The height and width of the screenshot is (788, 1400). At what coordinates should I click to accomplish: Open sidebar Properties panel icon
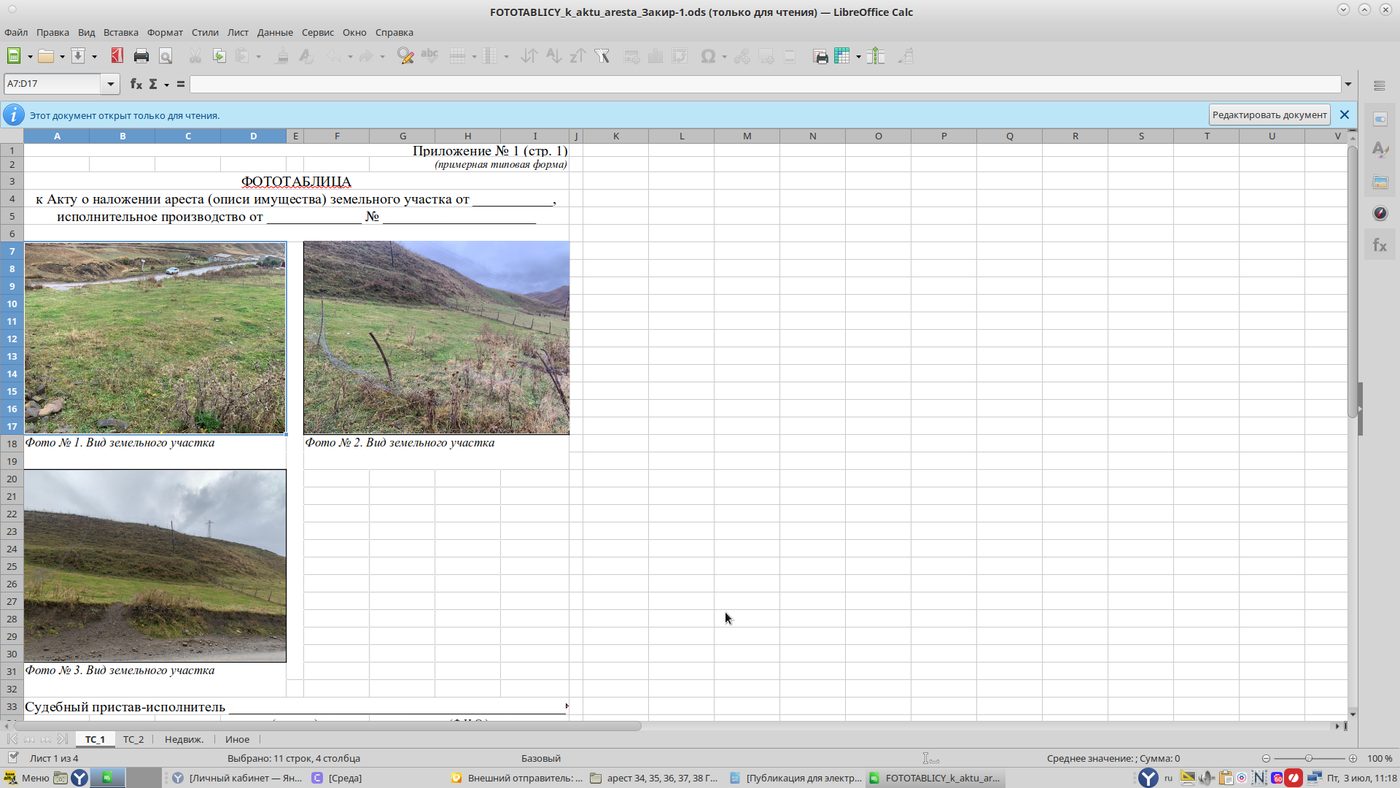point(1380,118)
